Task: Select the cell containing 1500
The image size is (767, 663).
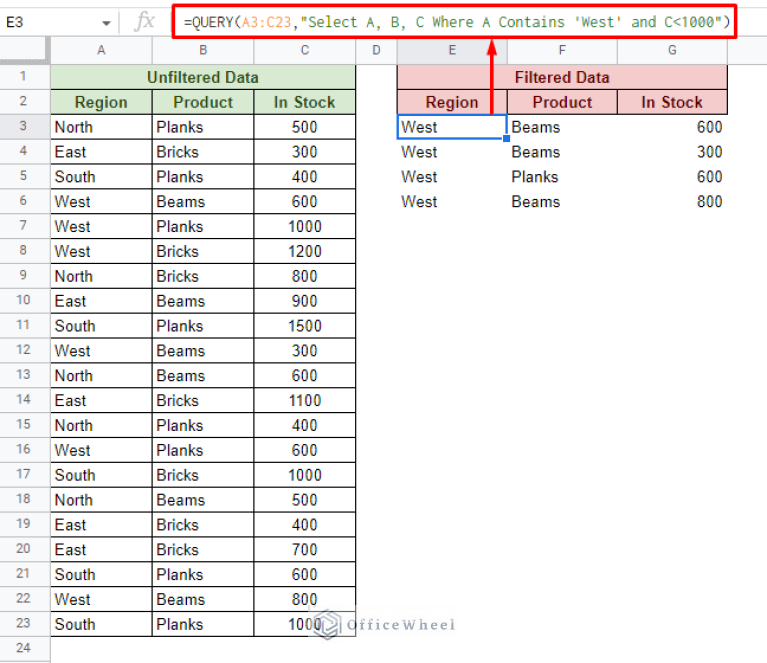Action: (x=304, y=326)
